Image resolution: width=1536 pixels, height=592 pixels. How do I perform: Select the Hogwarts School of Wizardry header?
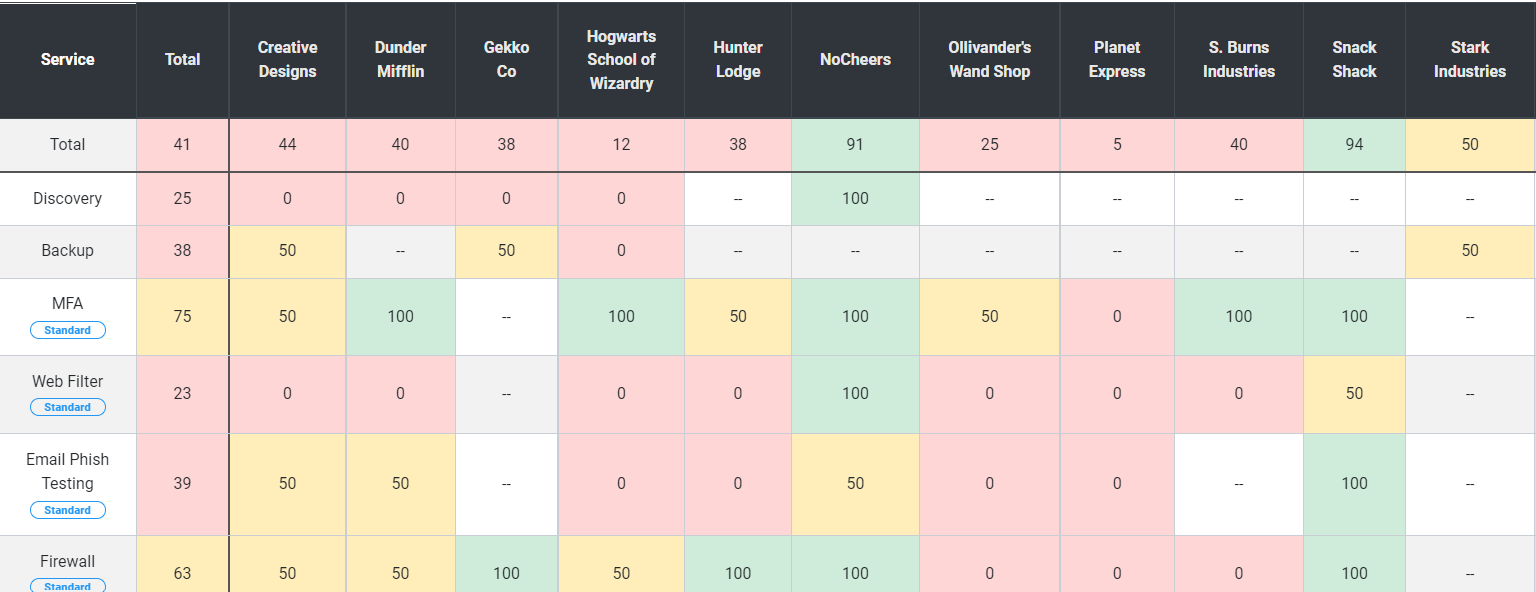pos(621,60)
